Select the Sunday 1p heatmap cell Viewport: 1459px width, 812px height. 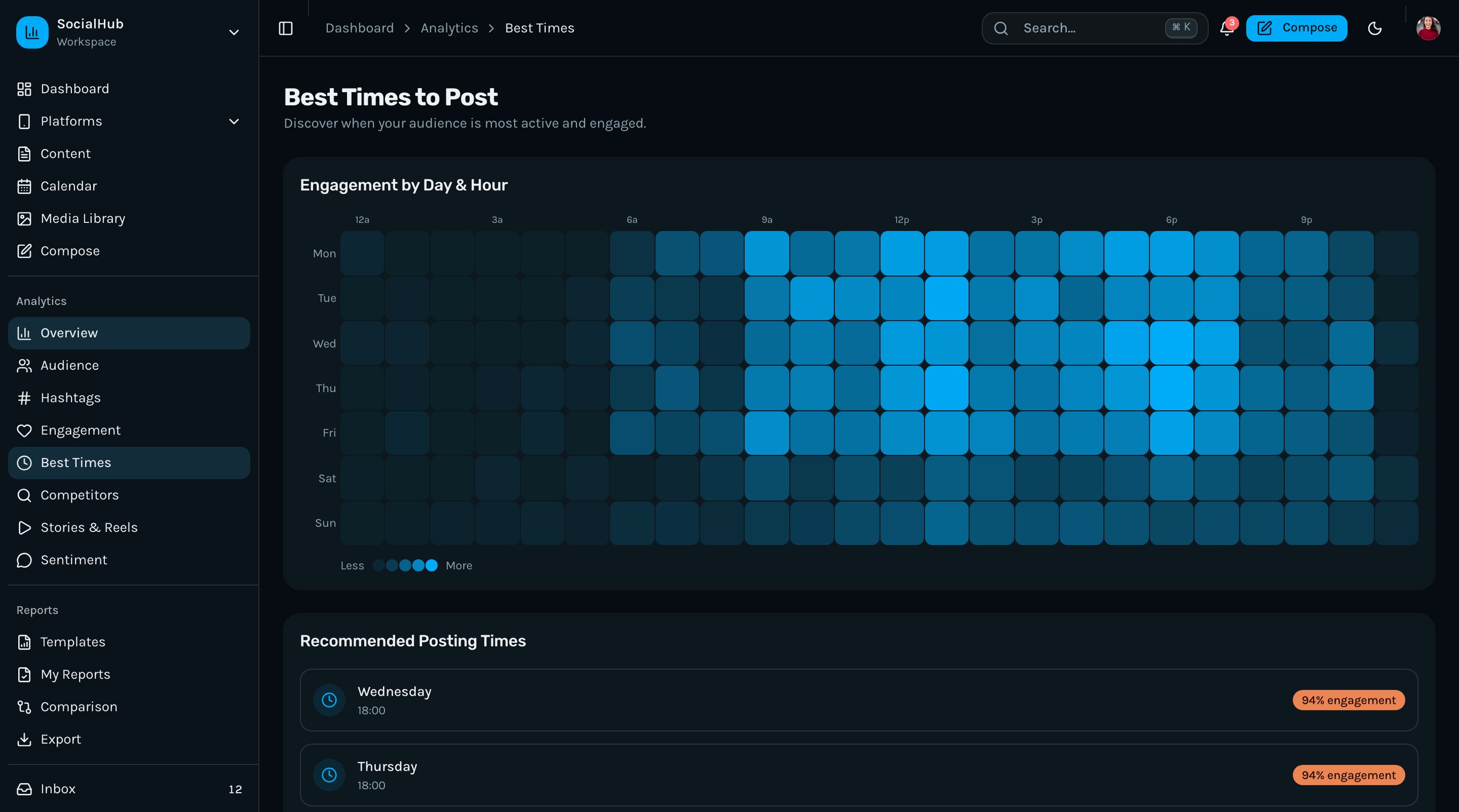(x=946, y=523)
